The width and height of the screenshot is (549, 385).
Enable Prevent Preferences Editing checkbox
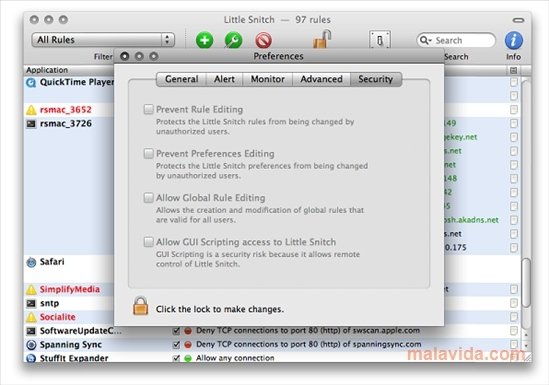tap(148, 153)
